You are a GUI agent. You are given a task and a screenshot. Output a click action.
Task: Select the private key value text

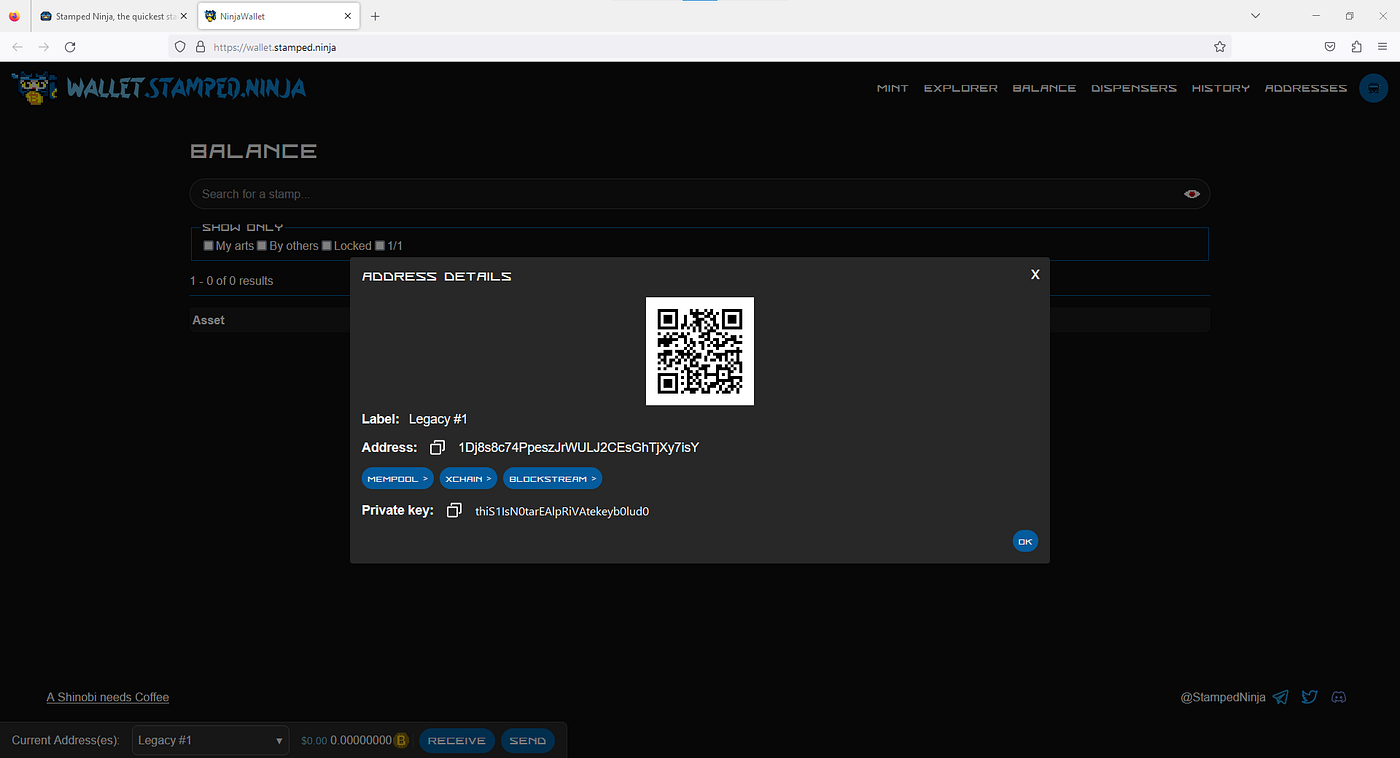[x=562, y=511]
